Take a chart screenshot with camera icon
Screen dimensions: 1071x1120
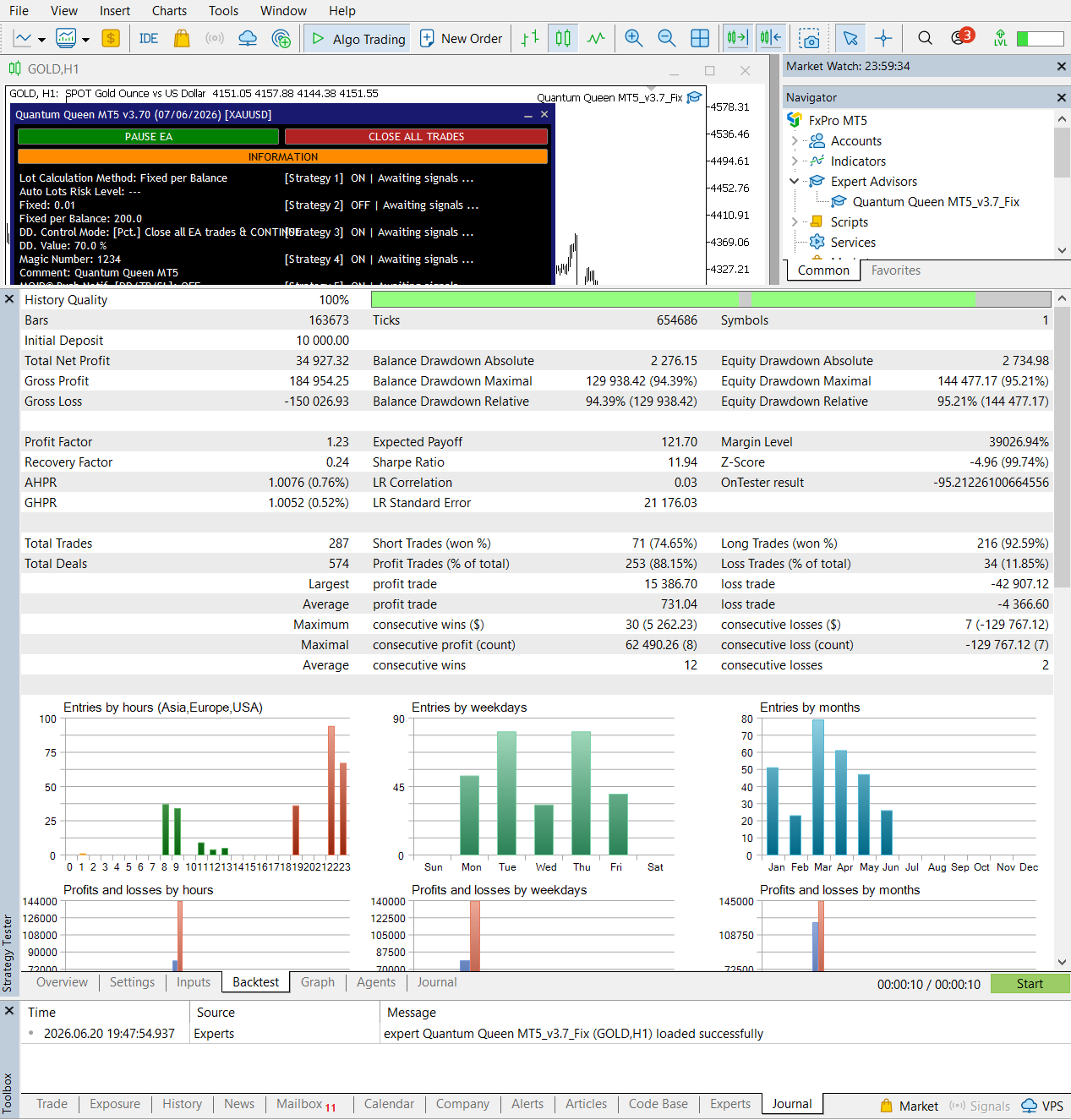(x=810, y=39)
